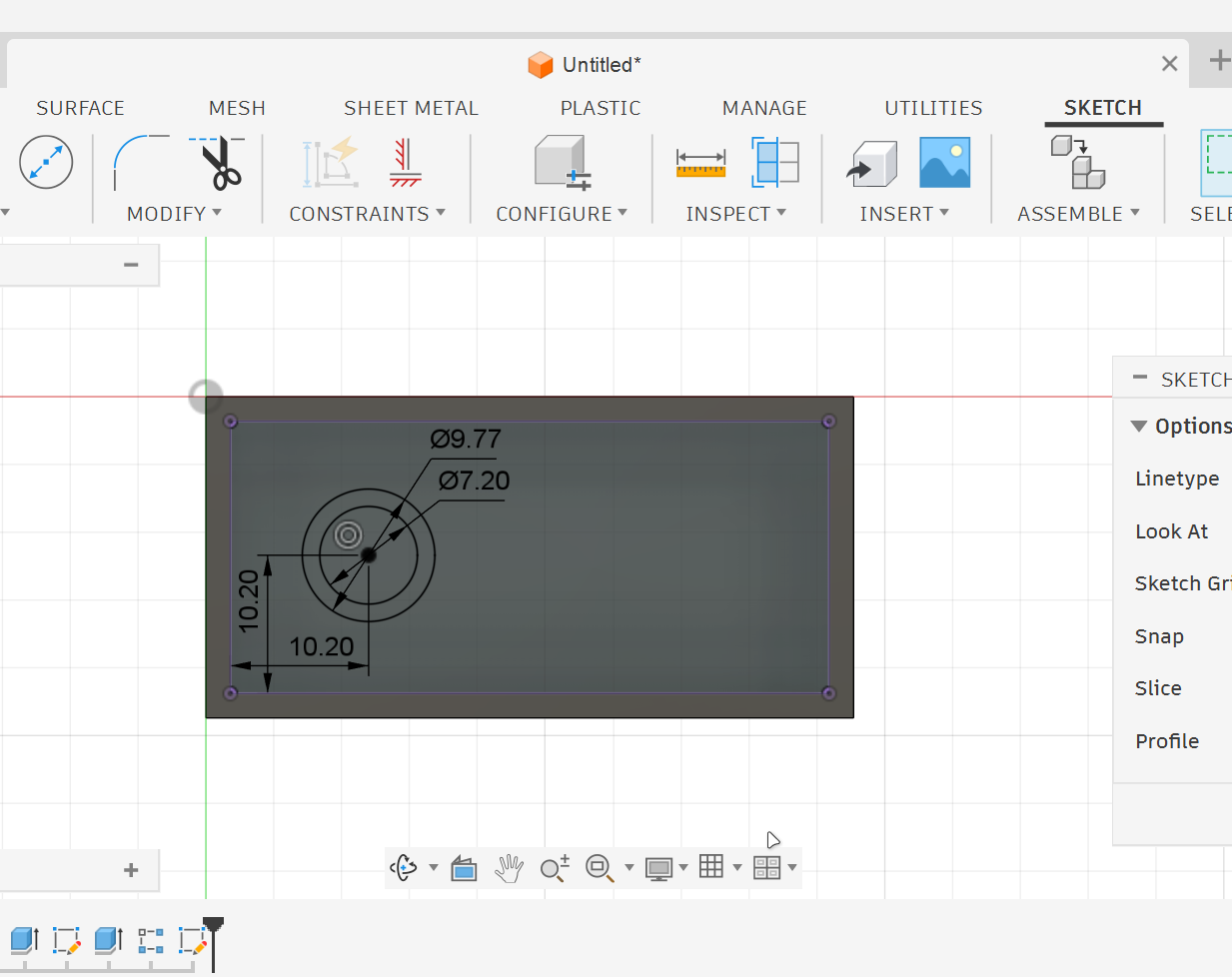The image size is (1232, 977).
Task: Collapse the Sketch Palette panel
Action: (1140, 378)
